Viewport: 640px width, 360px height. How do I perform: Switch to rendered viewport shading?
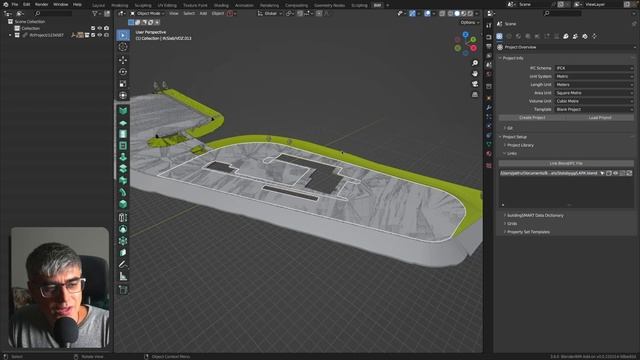(x=470, y=13)
